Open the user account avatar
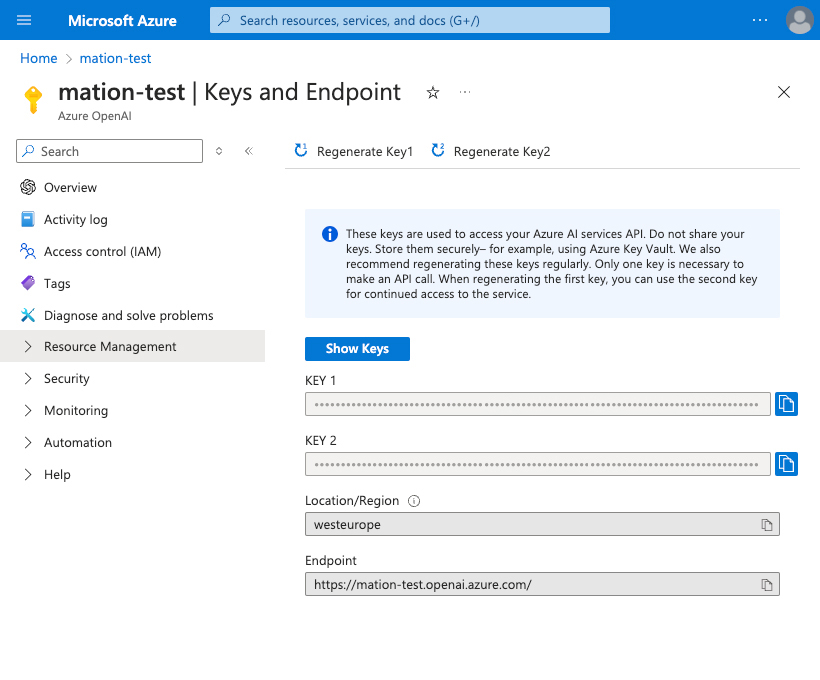This screenshot has height=680, width=820. (x=799, y=20)
